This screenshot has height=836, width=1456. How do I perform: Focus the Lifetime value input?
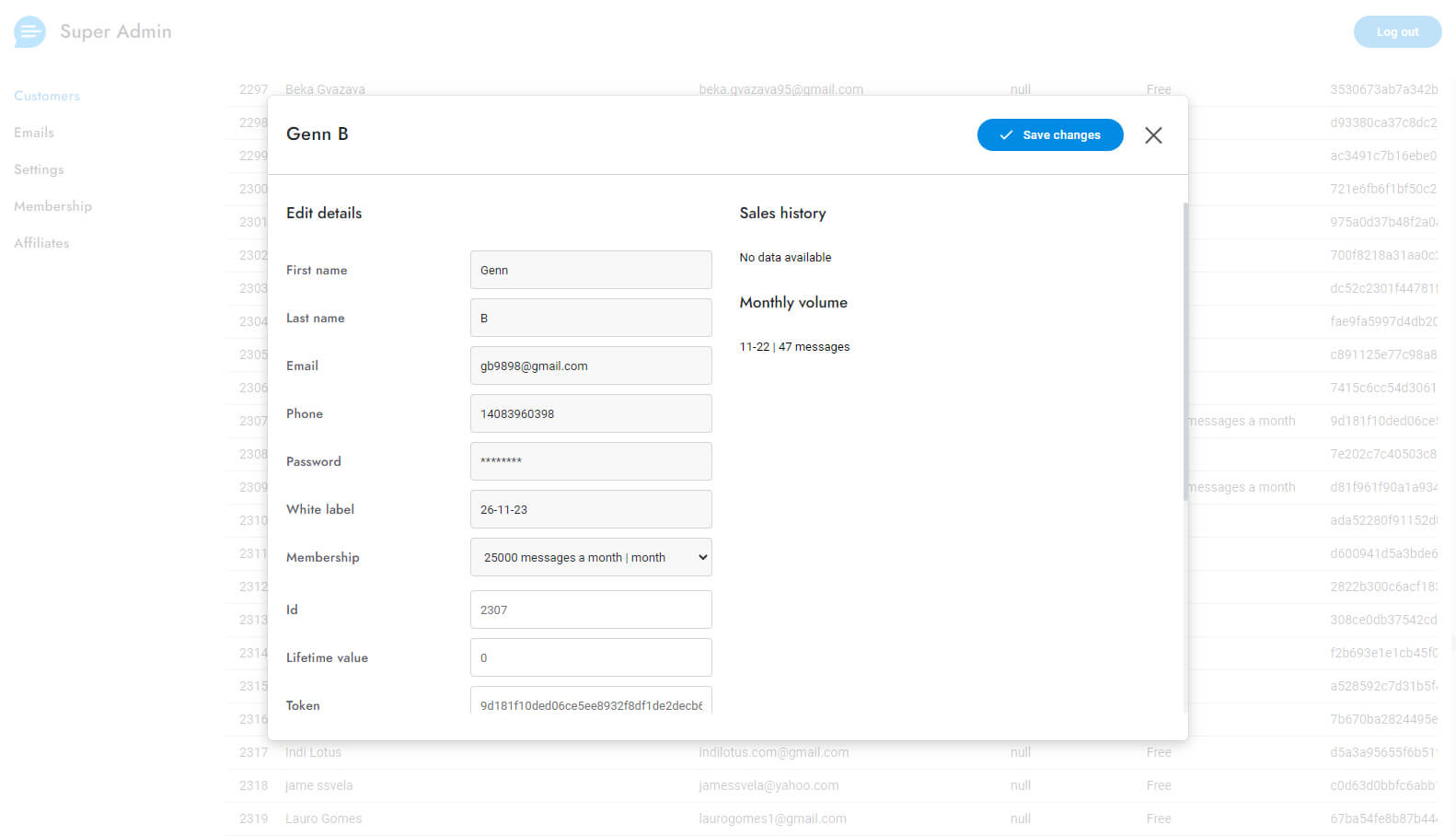coord(591,657)
